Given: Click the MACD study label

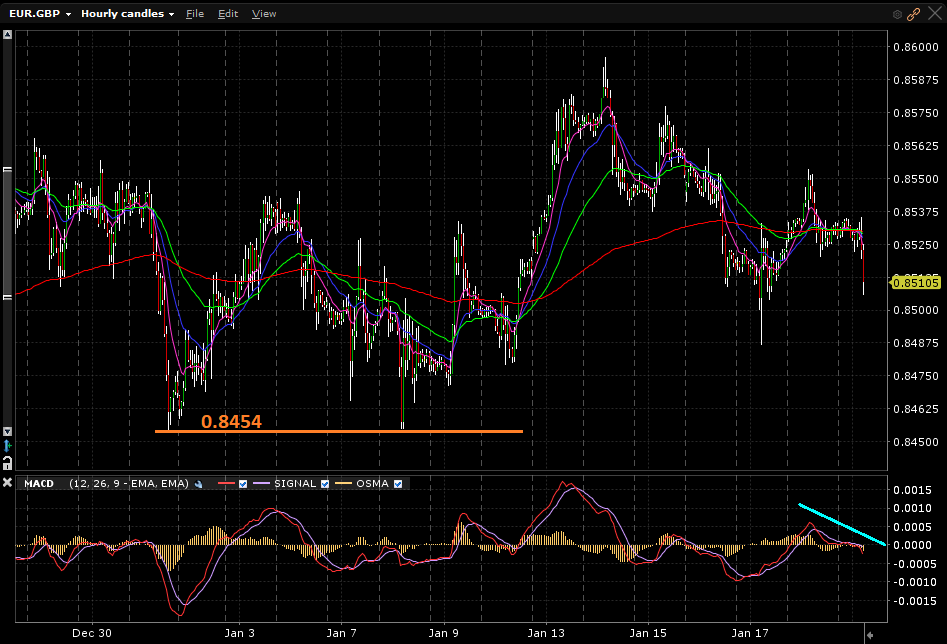Looking at the screenshot, I should click(39, 483).
